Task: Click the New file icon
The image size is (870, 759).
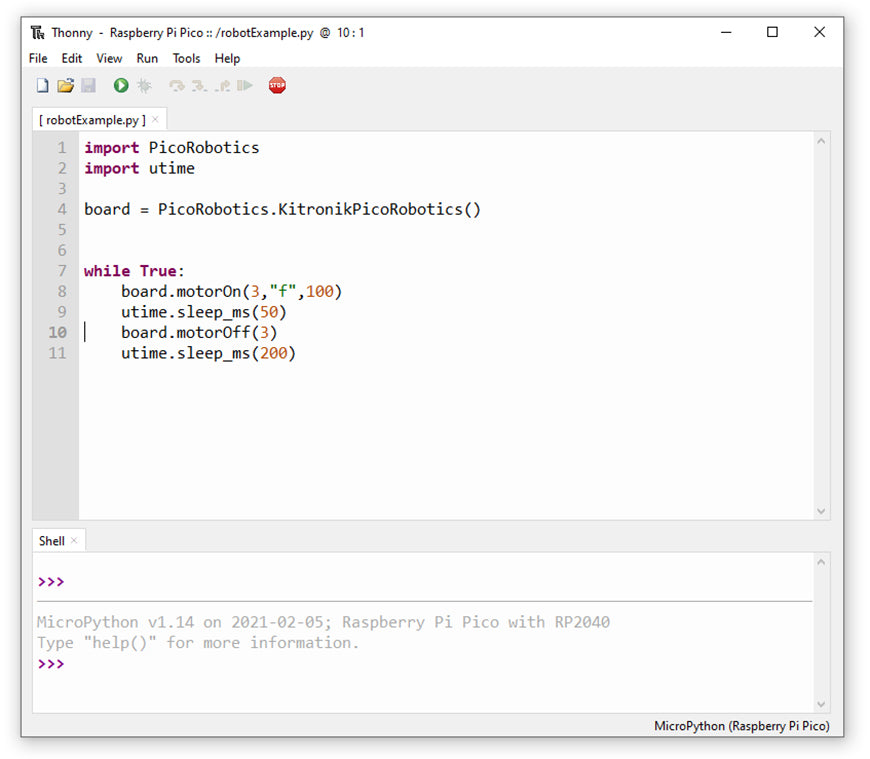Action: pos(42,86)
